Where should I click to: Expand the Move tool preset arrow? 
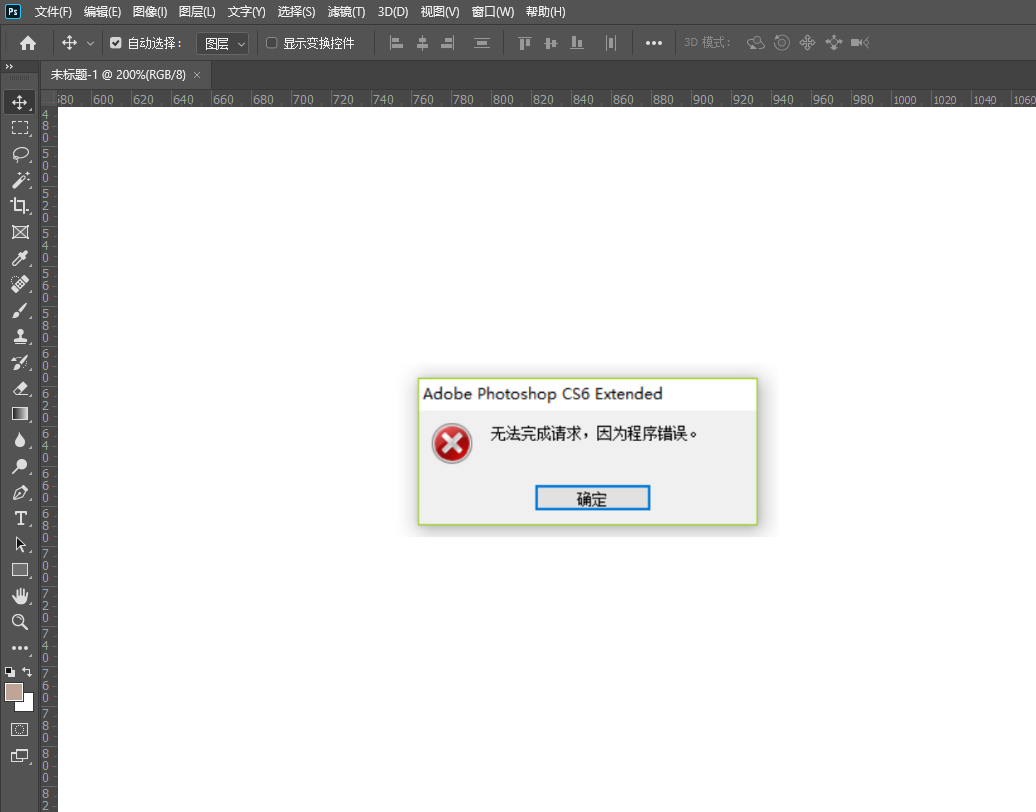91,43
